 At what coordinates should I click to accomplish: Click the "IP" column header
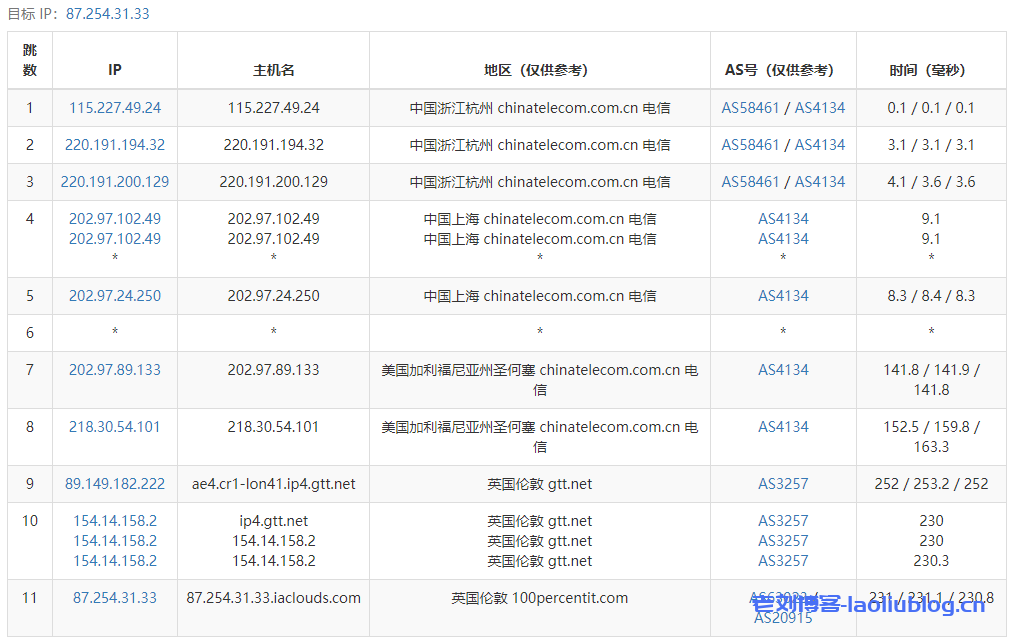tap(115, 70)
